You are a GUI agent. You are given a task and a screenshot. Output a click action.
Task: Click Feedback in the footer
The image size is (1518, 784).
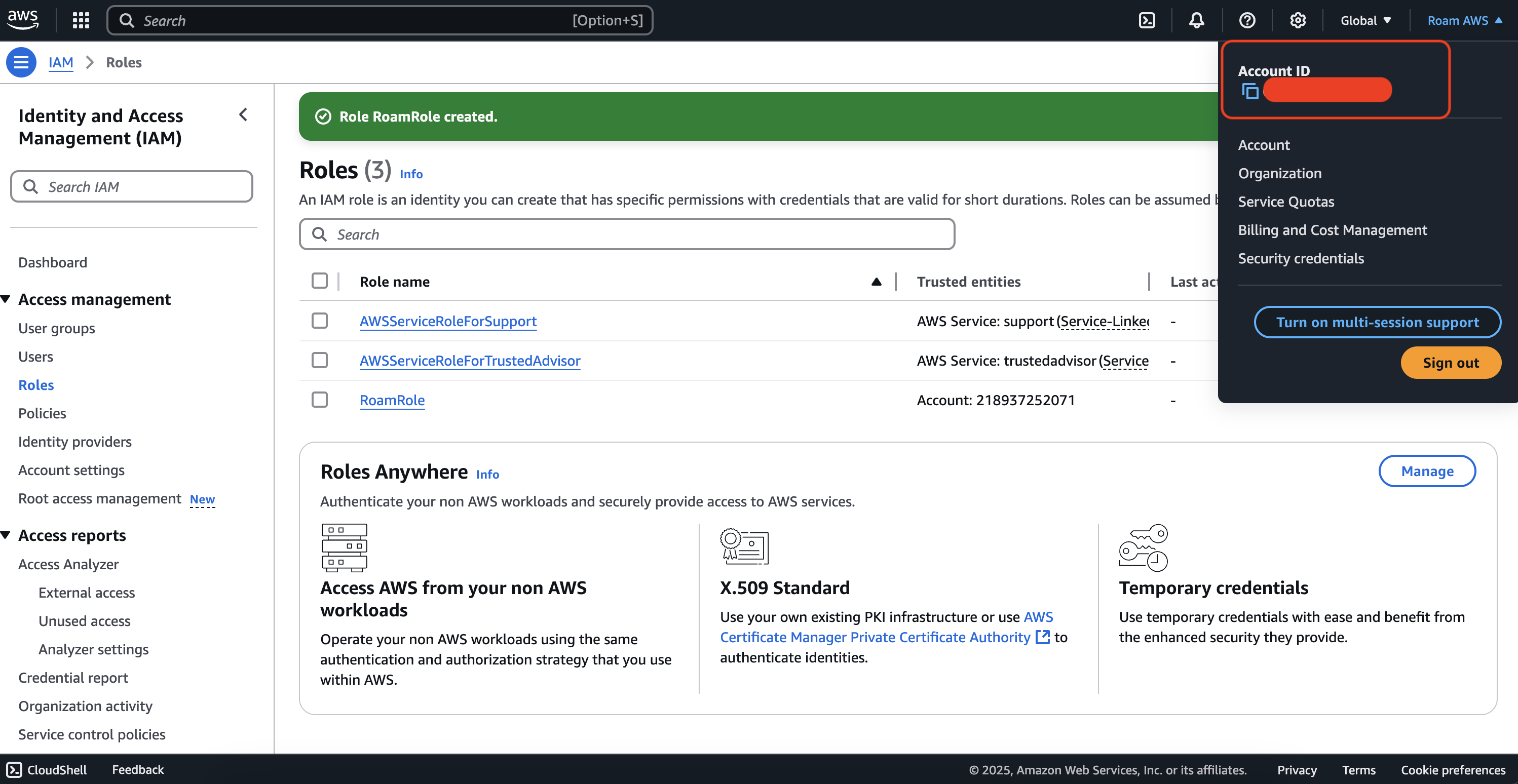(x=138, y=769)
